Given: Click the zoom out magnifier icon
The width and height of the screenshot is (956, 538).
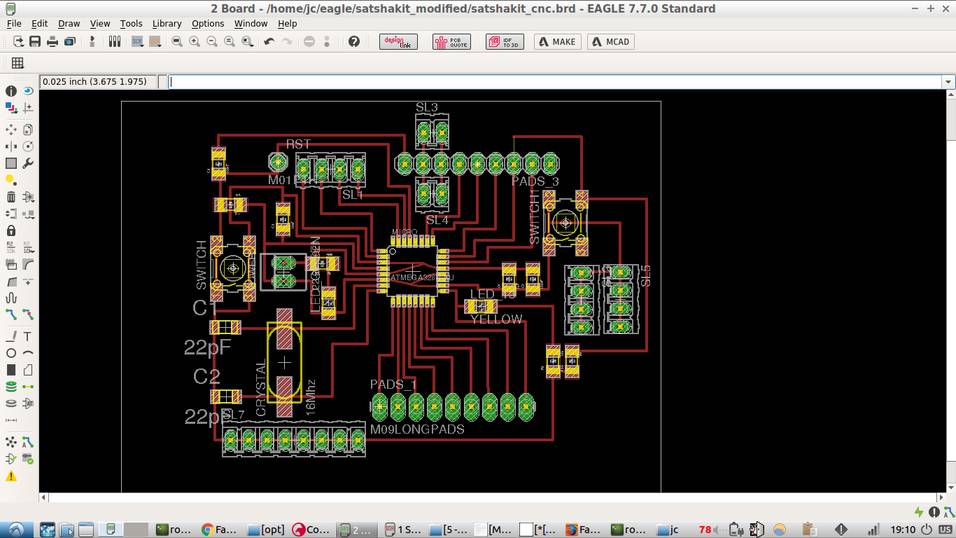Looking at the screenshot, I should coord(212,41).
